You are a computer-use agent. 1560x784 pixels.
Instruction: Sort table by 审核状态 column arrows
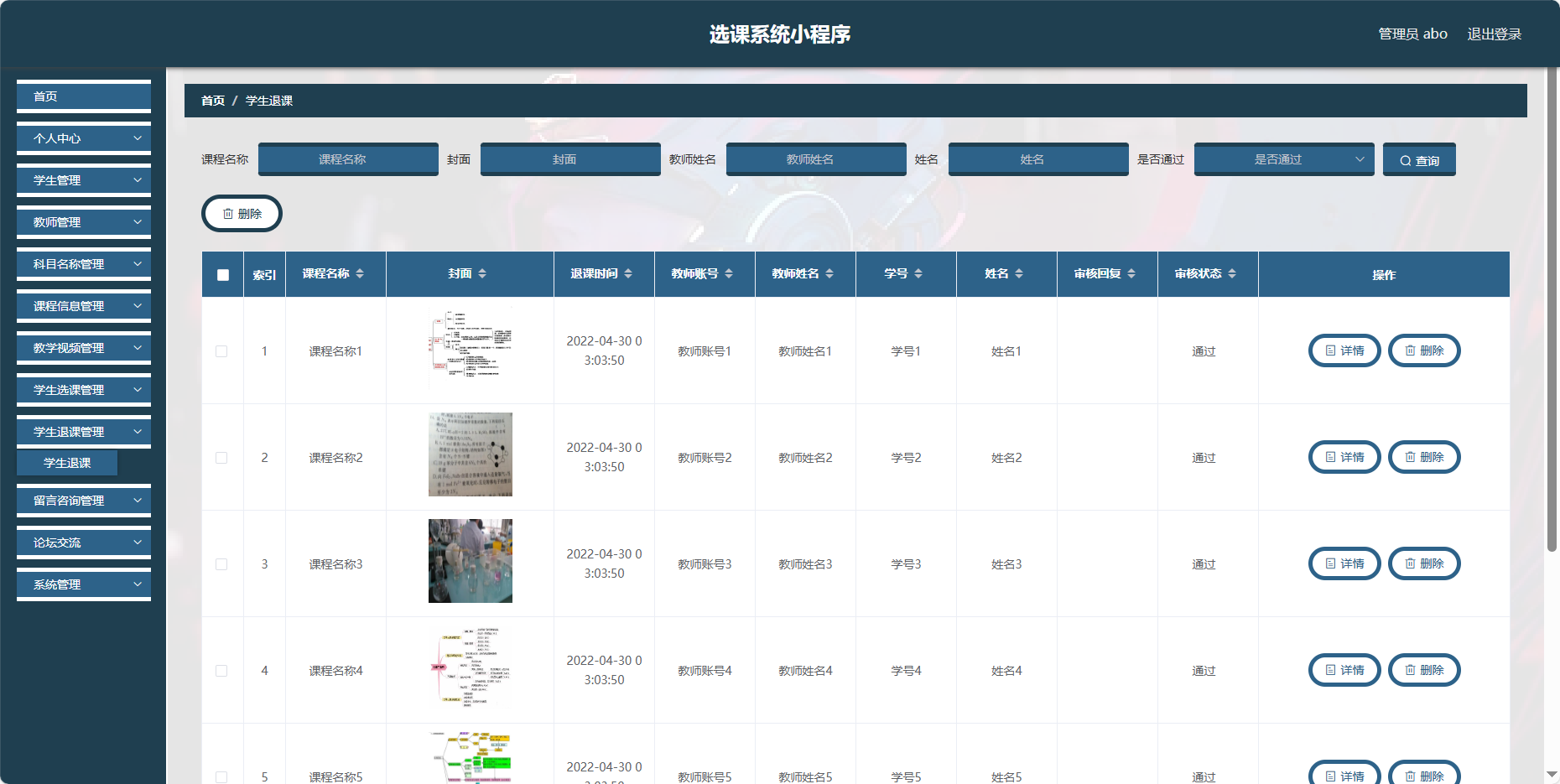click(x=1232, y=273)
